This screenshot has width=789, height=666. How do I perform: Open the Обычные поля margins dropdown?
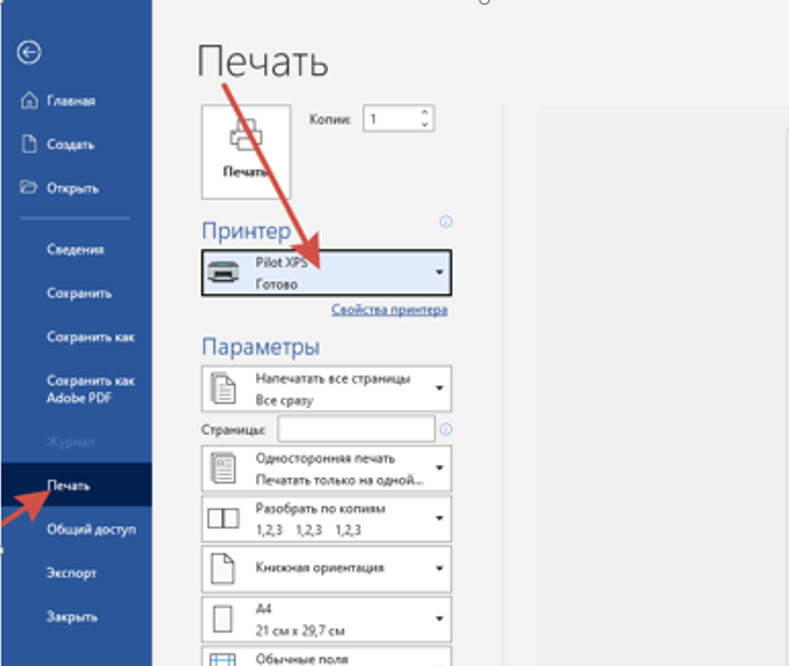click(x=327, y=656)
